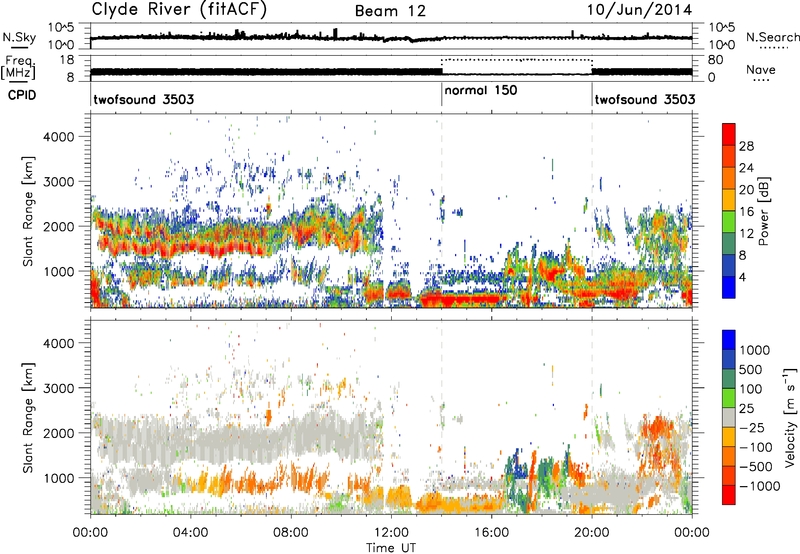Click the '20:00' time tick label

click(592, 533)
